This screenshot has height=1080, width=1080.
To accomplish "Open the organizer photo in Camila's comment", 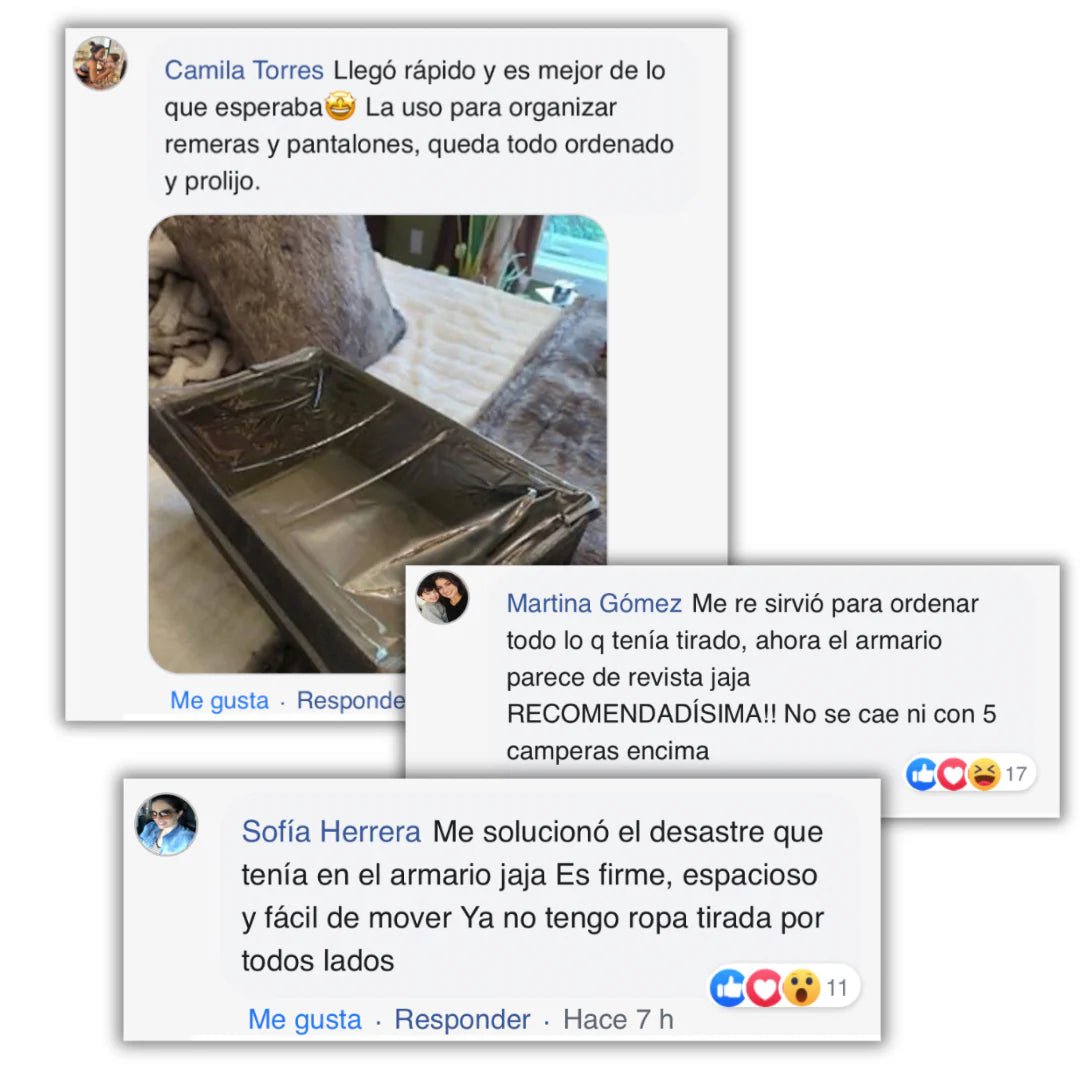I will (377, 444).
